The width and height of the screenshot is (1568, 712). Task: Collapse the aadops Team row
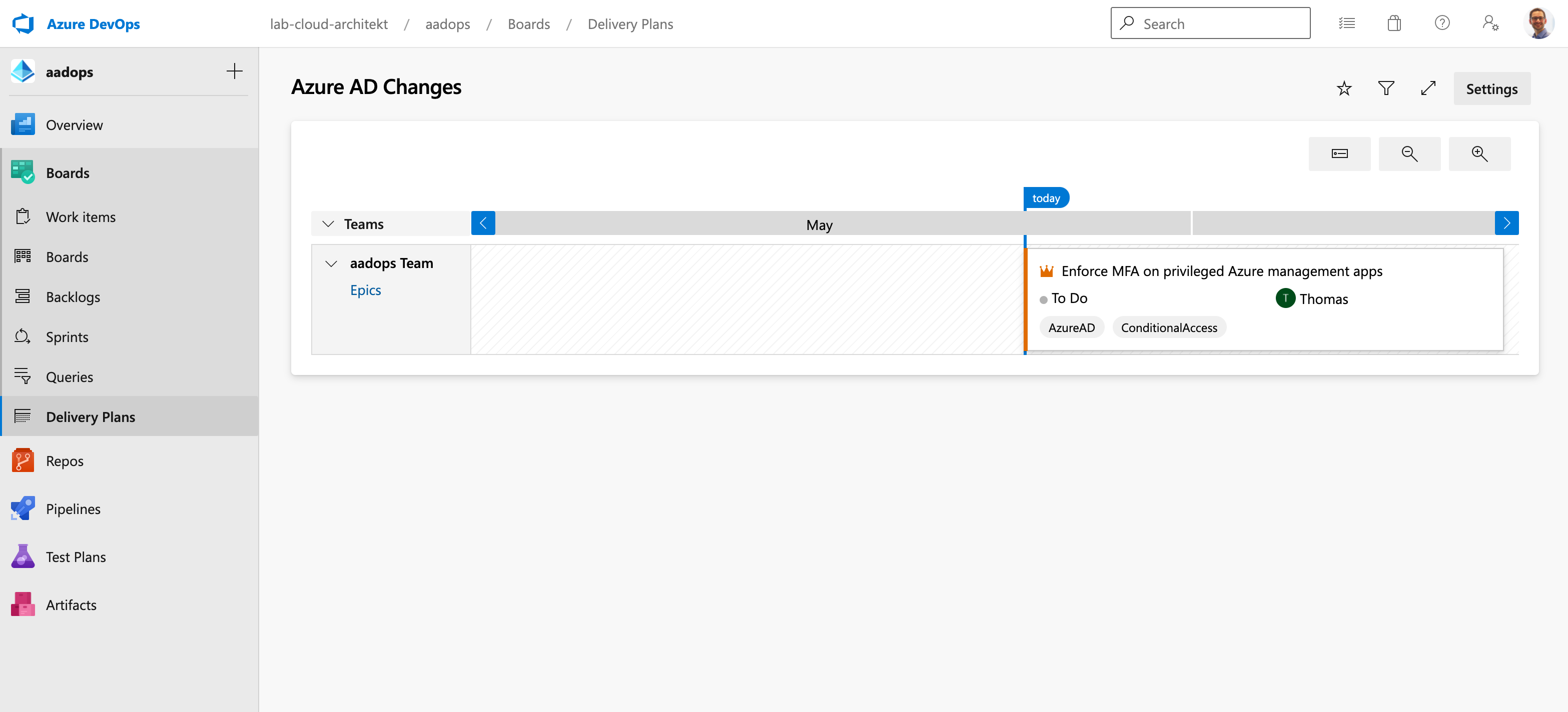click(x=331, y=263)
